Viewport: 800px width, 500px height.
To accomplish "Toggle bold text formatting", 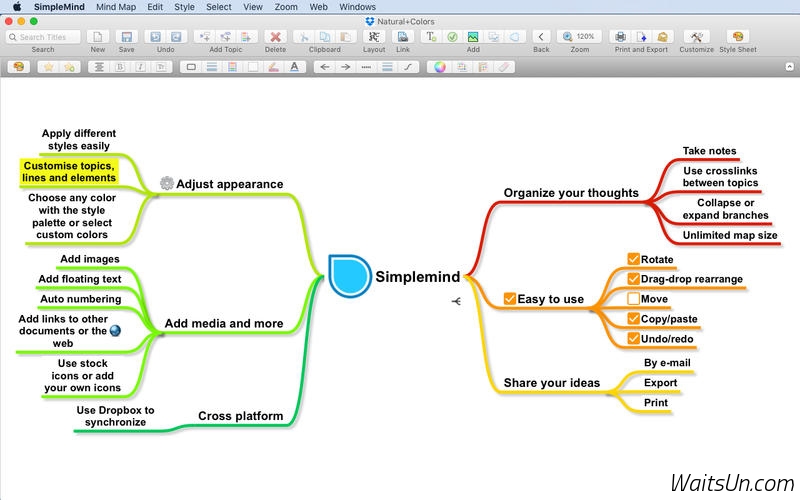I will [120, 67].
